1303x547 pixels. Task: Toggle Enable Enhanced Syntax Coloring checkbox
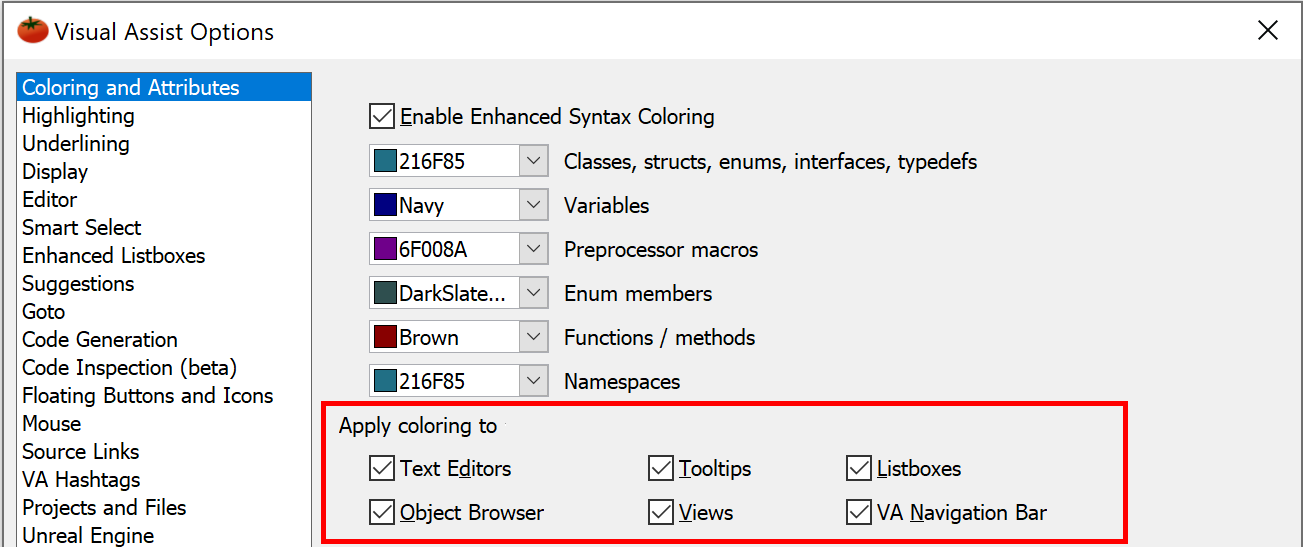(x=382, y=116)
